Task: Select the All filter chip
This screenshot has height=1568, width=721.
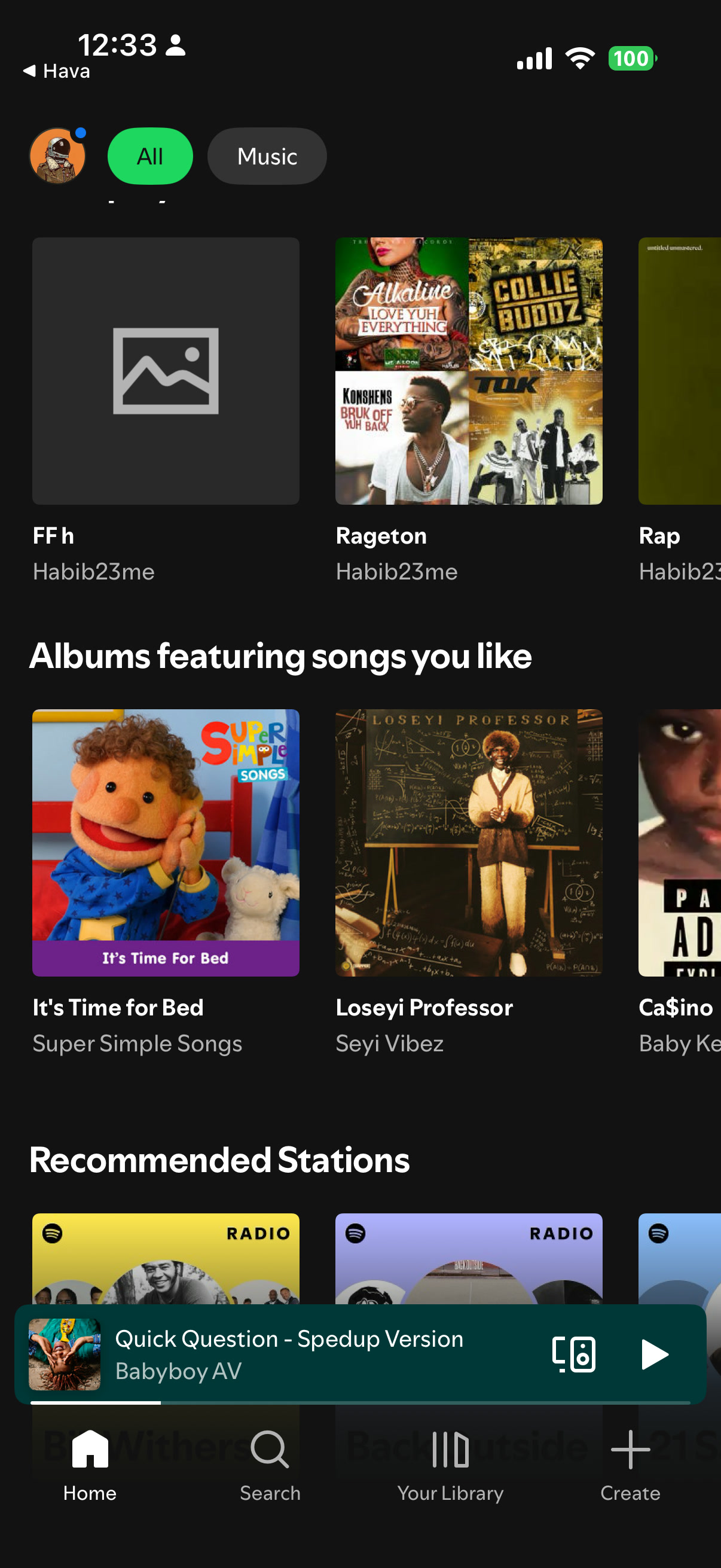Action: click(x=150, y=156)
